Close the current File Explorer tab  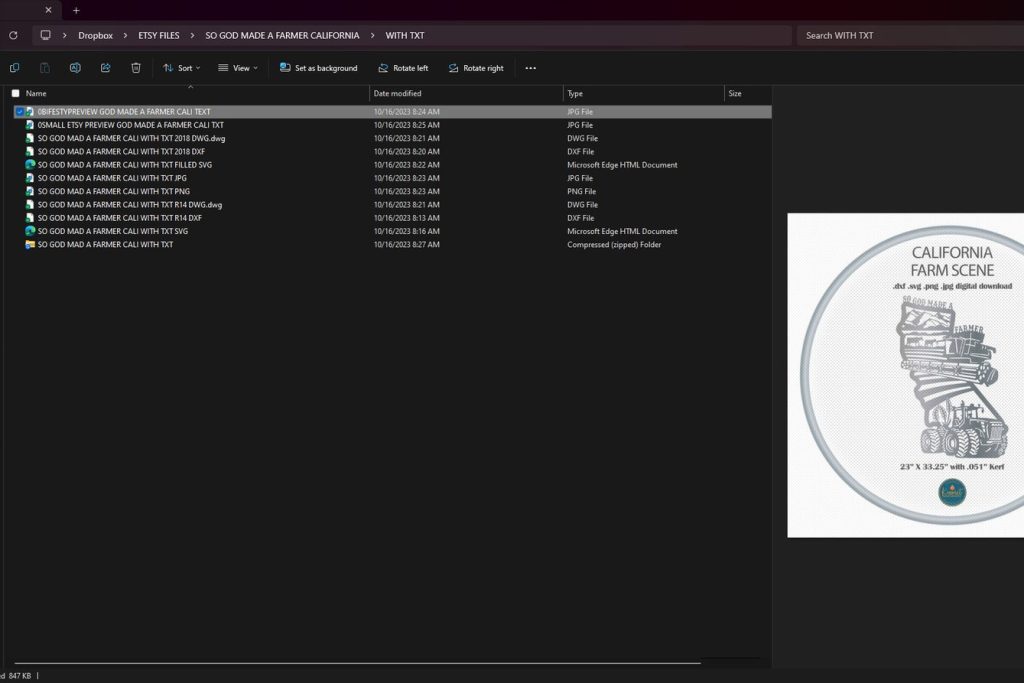[48, 10]
